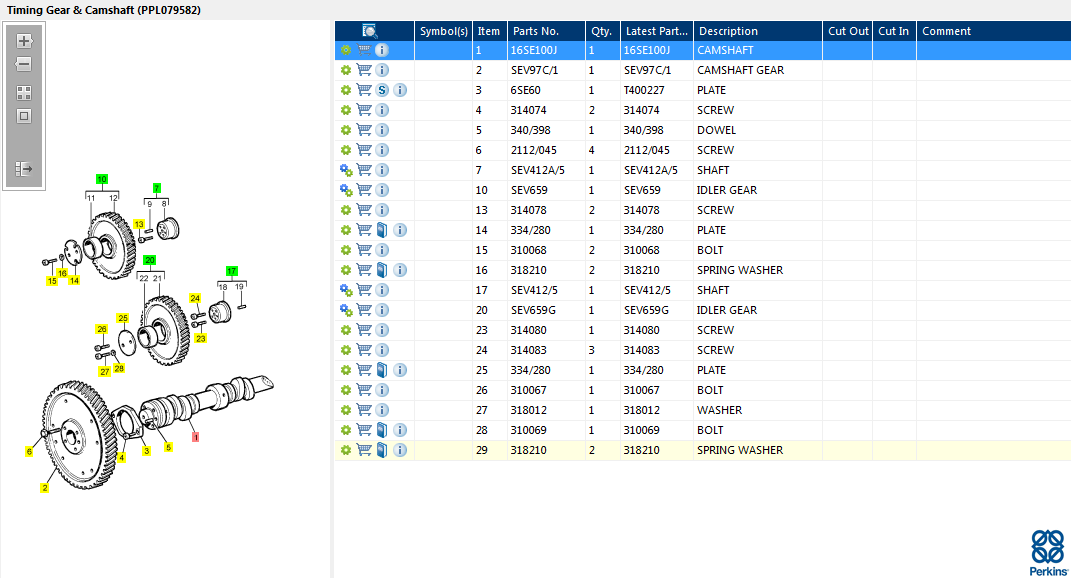
Task: Sort by the Parts No. column header
Action: 535,31
